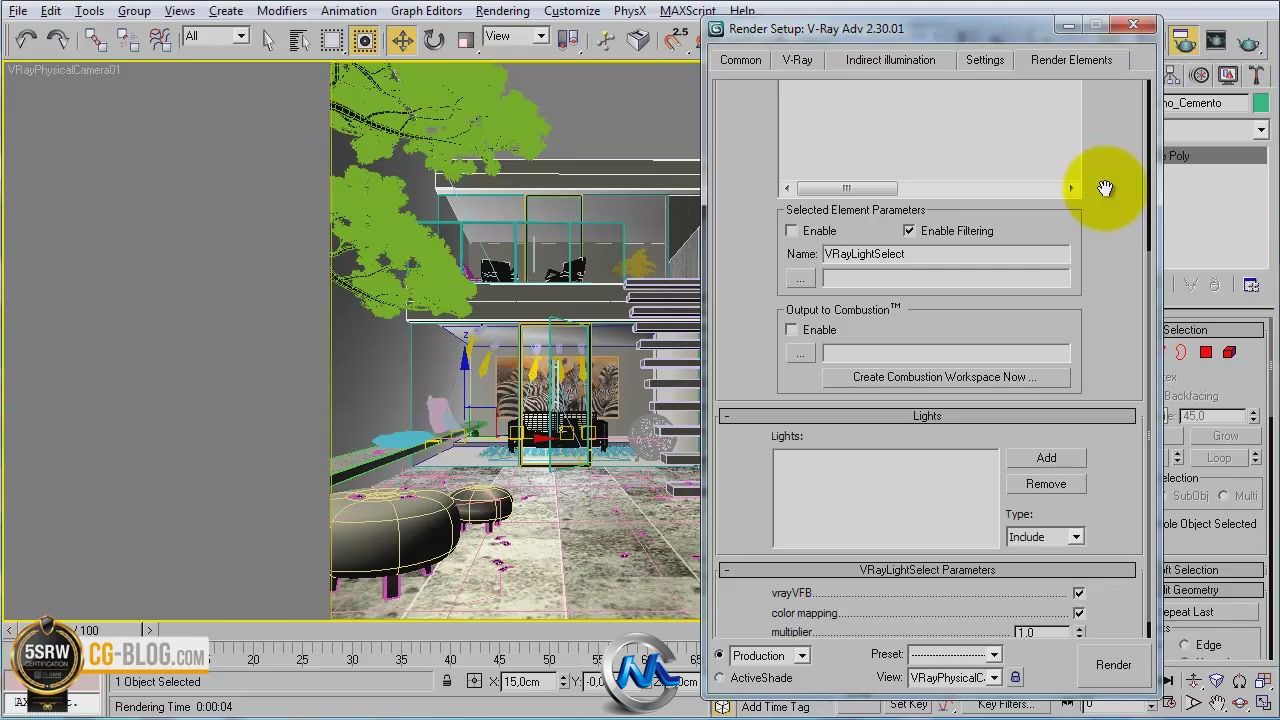Uncheck the color mapping checkbox
The height and width of the screenshot is (720, 1280).
[1079, 613]
